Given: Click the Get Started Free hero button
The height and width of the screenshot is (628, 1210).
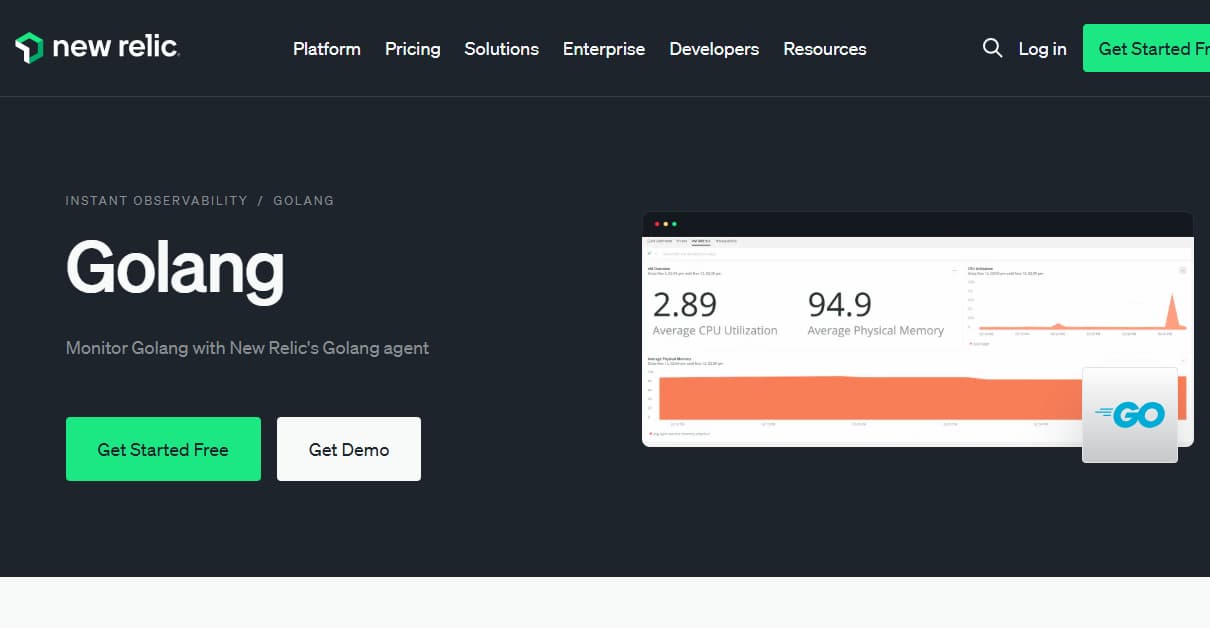Looking at the screenshot, I should point(163,448).
